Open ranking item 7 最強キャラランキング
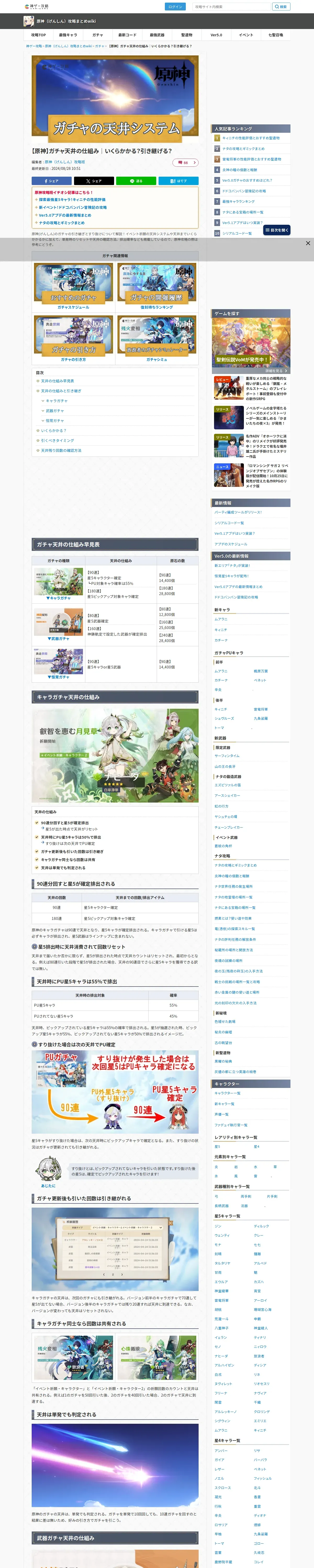The height and width of the screenshot is (1568, 314). click(238, 201)
